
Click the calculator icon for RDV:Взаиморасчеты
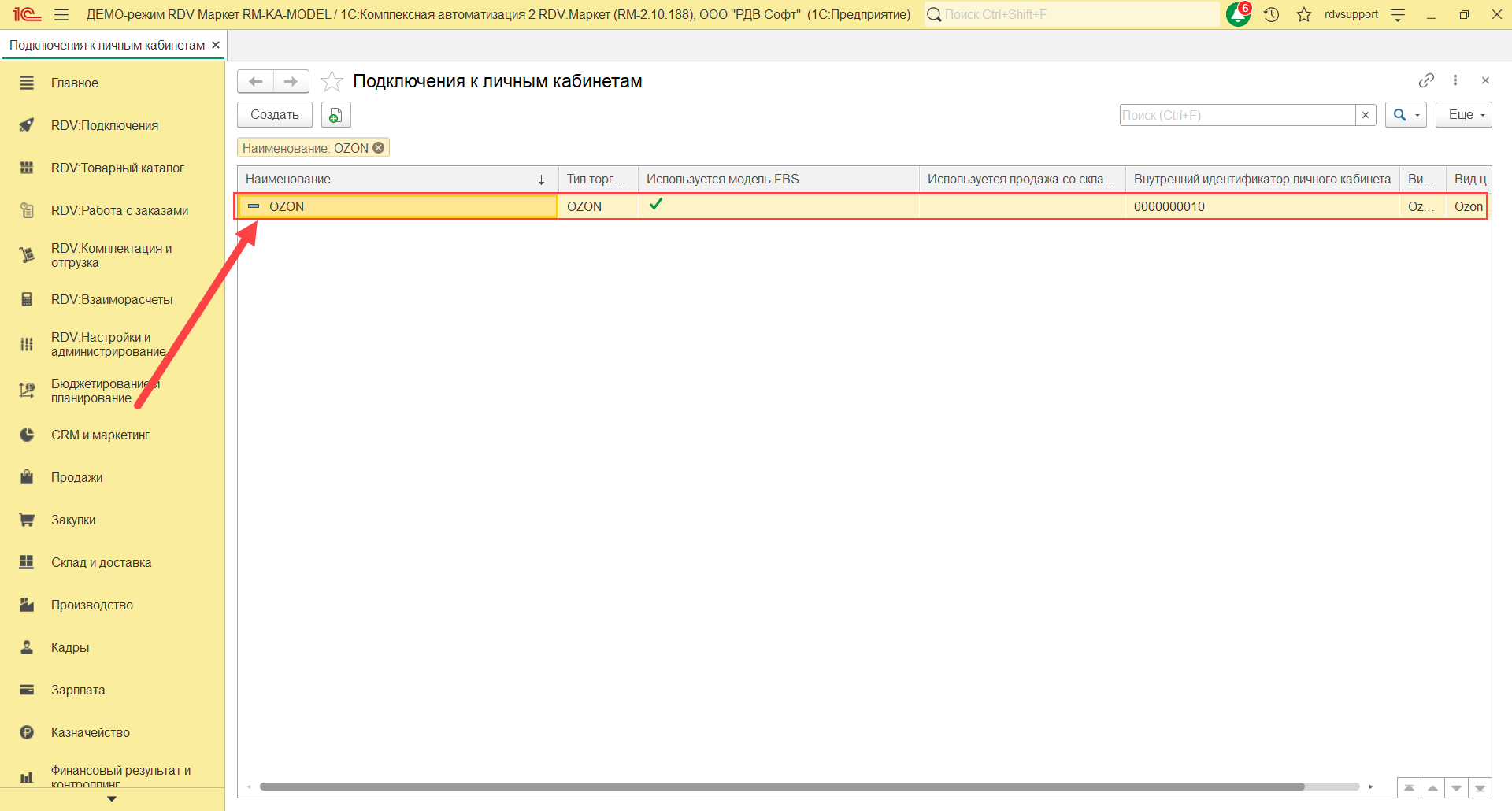(x=27, y=299)
